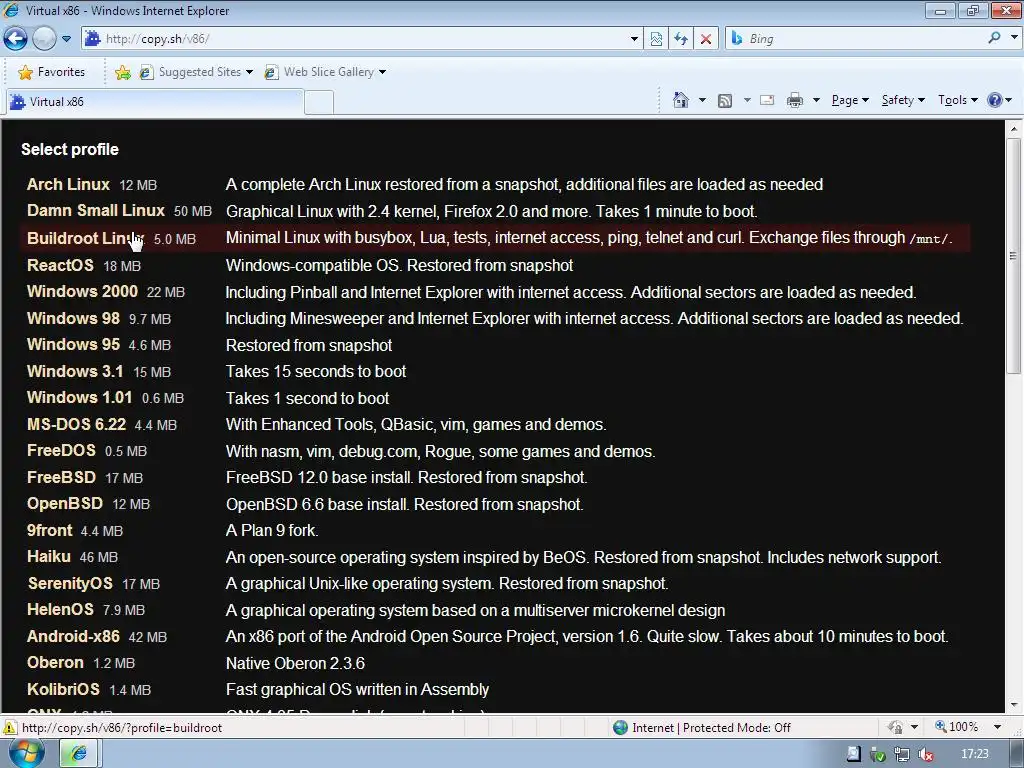This screenshot has width=1024, height=768.
Task: Click the status bar warning icon
Action: (x=10, y=727)
